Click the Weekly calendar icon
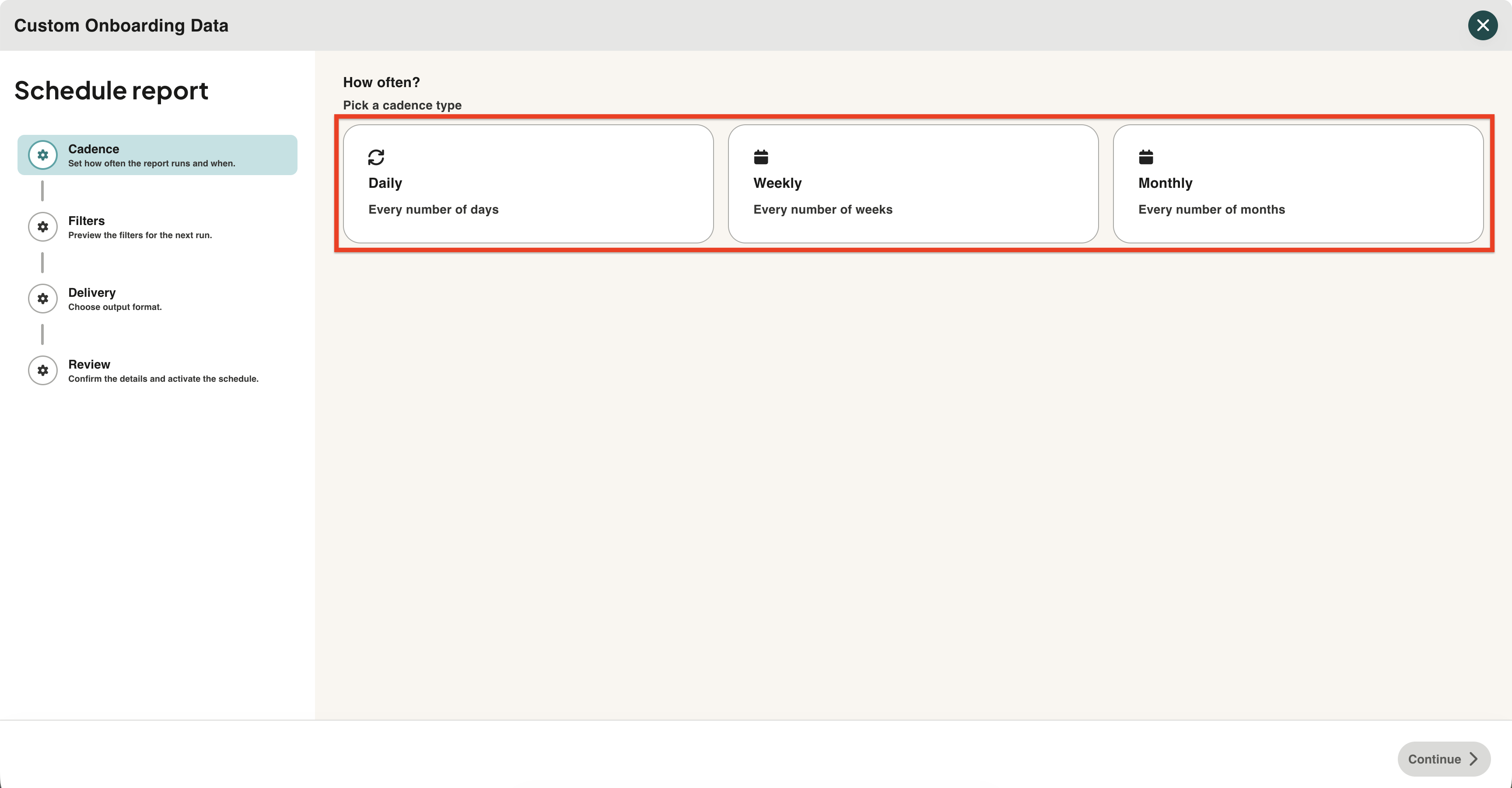This screenshot has height=788, width=1512. (761, 157)
